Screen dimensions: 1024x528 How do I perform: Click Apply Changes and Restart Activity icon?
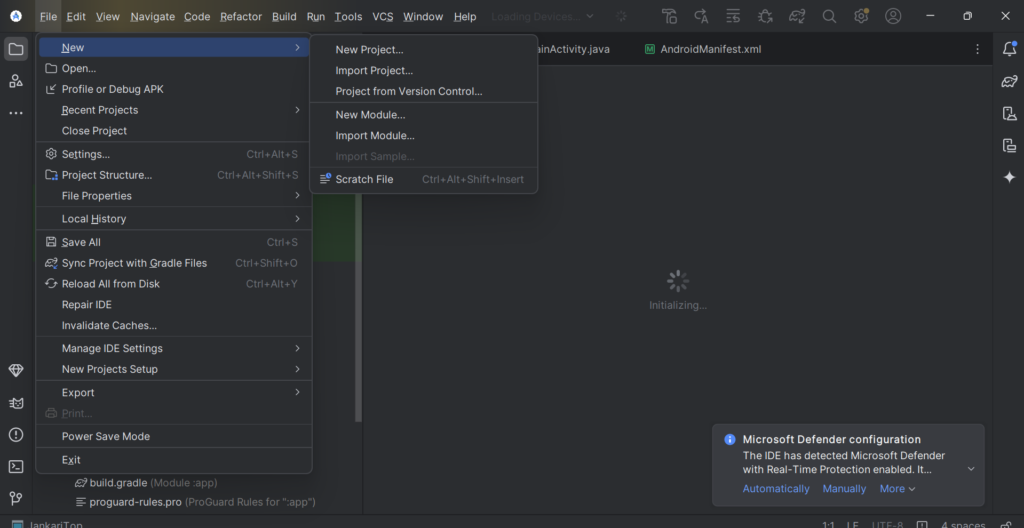coord(701,16)
